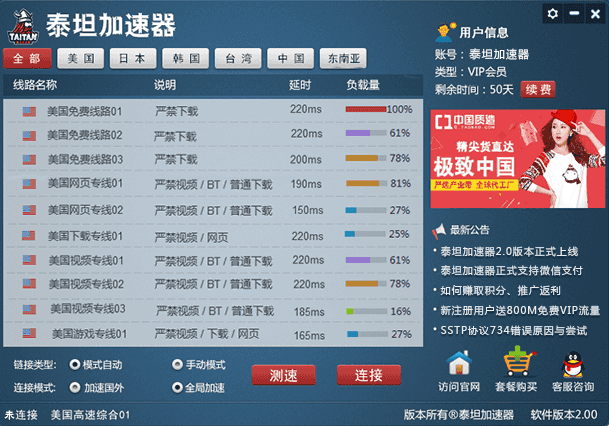Viewport: 609px width, 426px height.
Task: Open the 中国质造 advertisement banner
Action: tap(518, 159)
